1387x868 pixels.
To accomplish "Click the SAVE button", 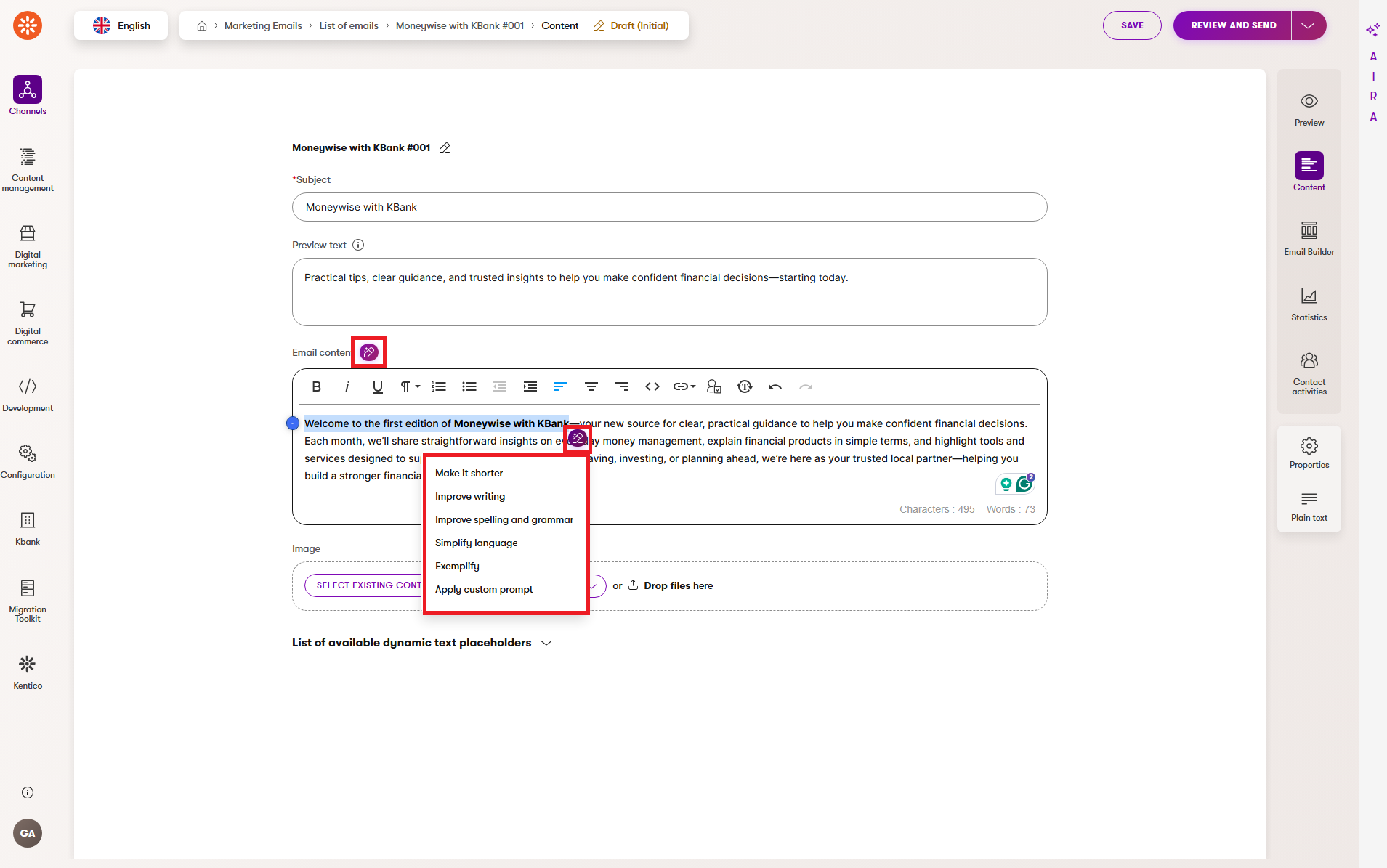I will 1132,25.
